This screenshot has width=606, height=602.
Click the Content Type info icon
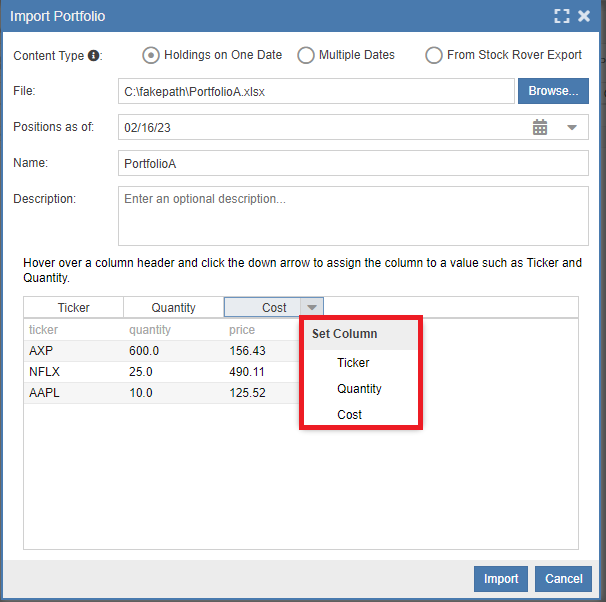[x=94, y=56]
